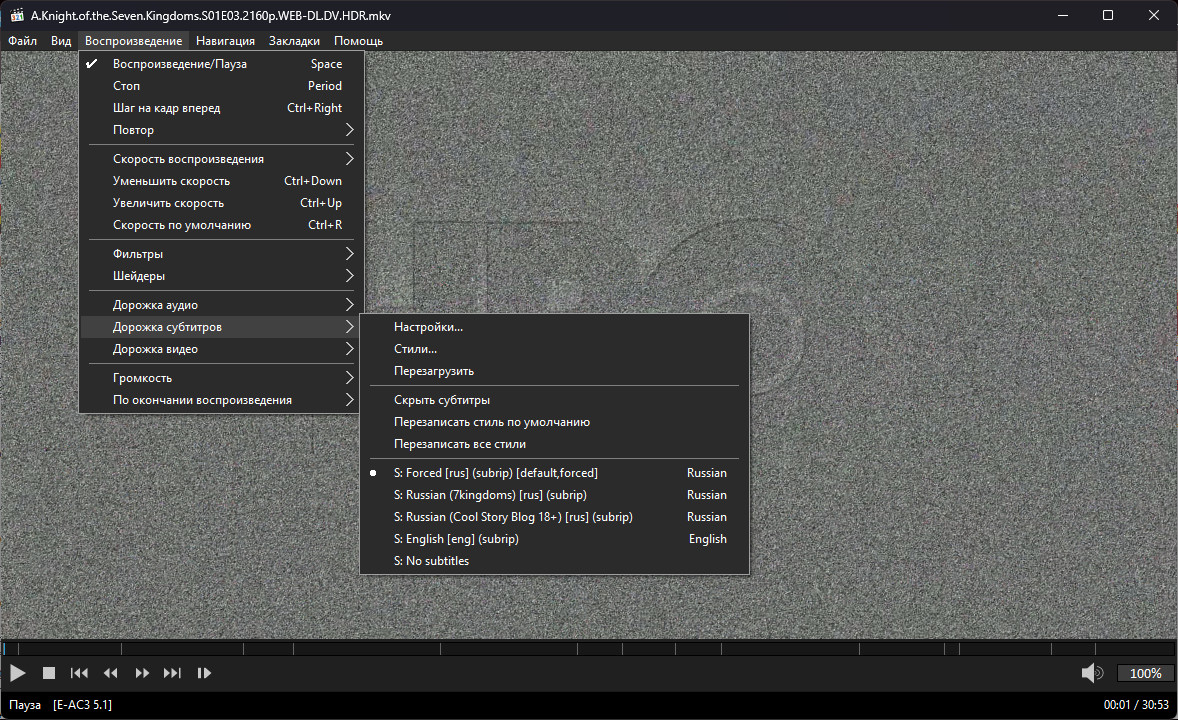Click the rewind (decrease speed) icon
Image resolution: width=1178 pixels, height=720 pixels.
coord(111,673)
